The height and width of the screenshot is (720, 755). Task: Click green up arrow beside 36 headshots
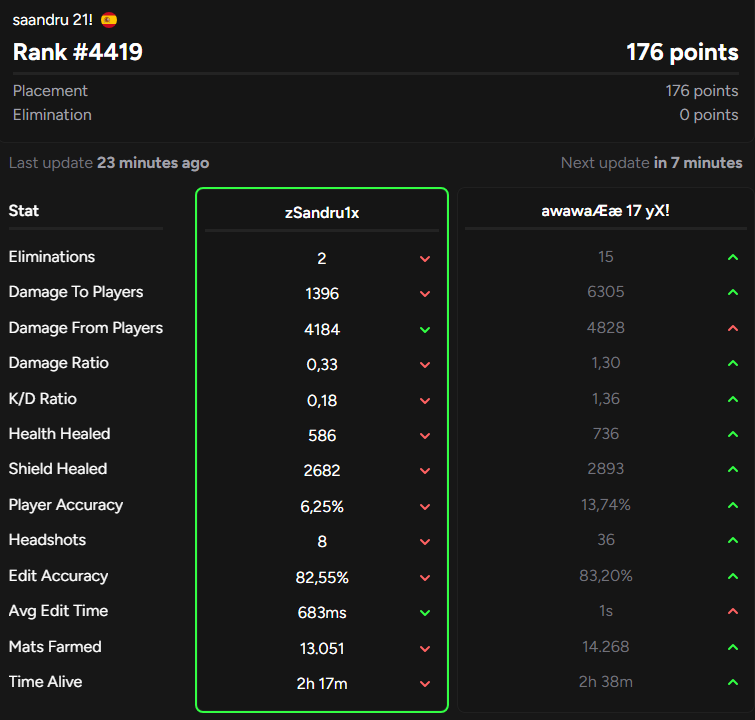(733, 540)
